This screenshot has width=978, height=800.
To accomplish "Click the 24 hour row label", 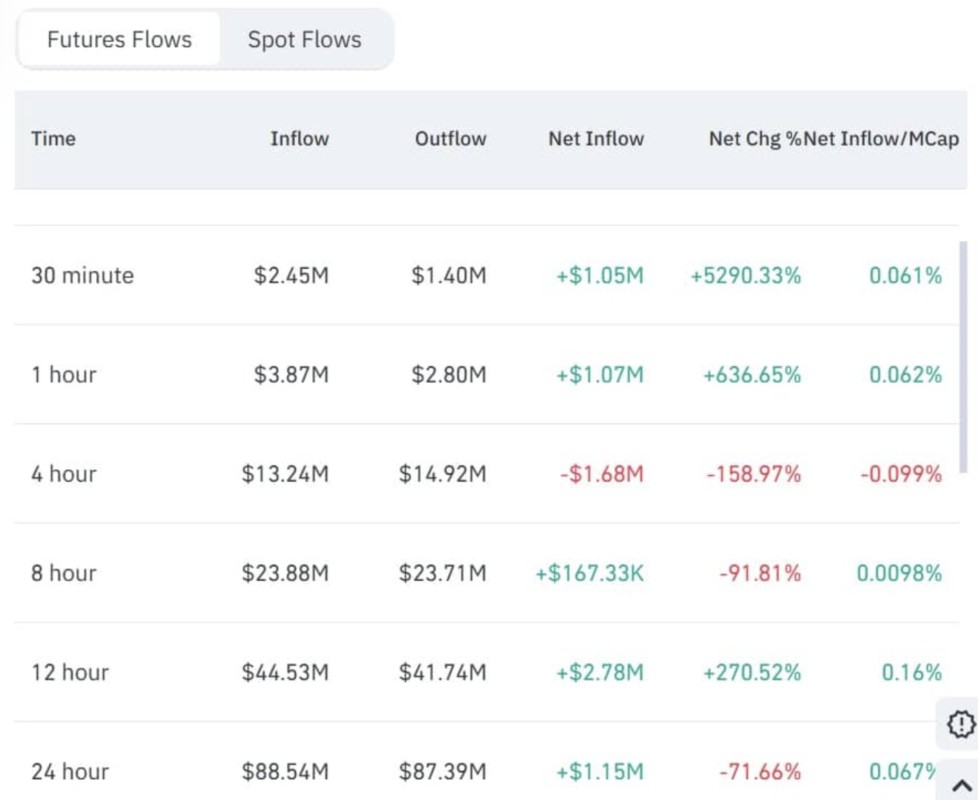I will (x=70, y=771).
